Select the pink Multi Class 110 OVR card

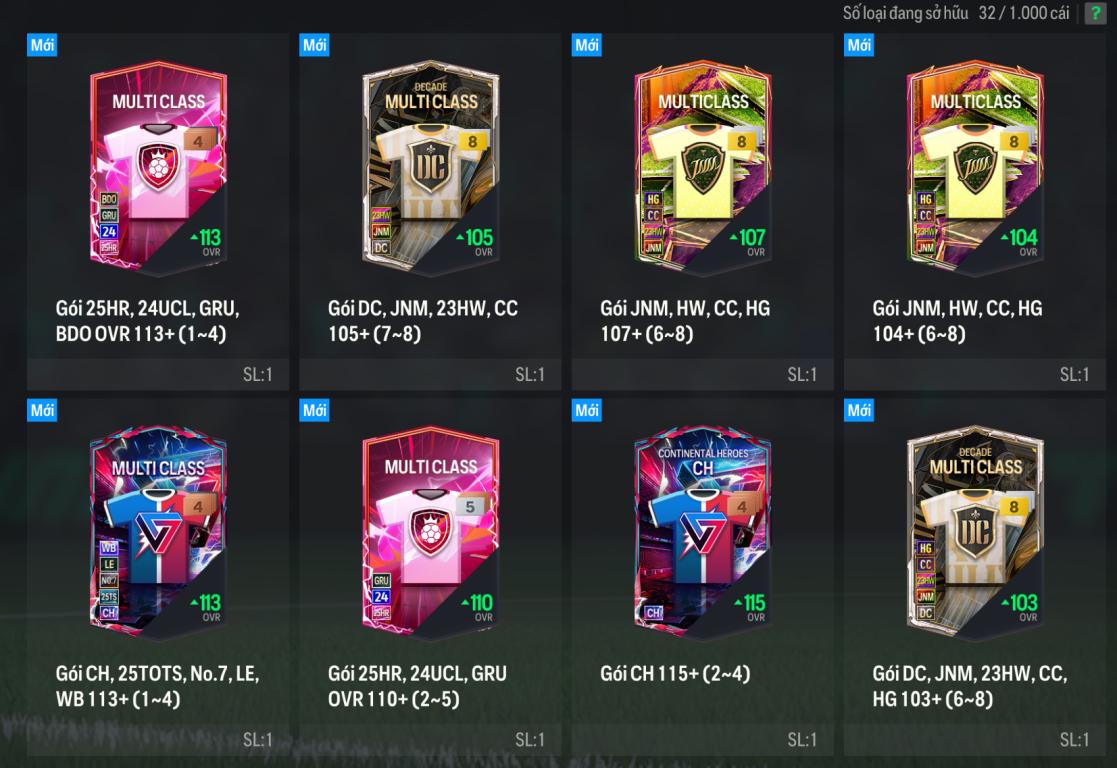pyautogui.click(x=431, y=534)
